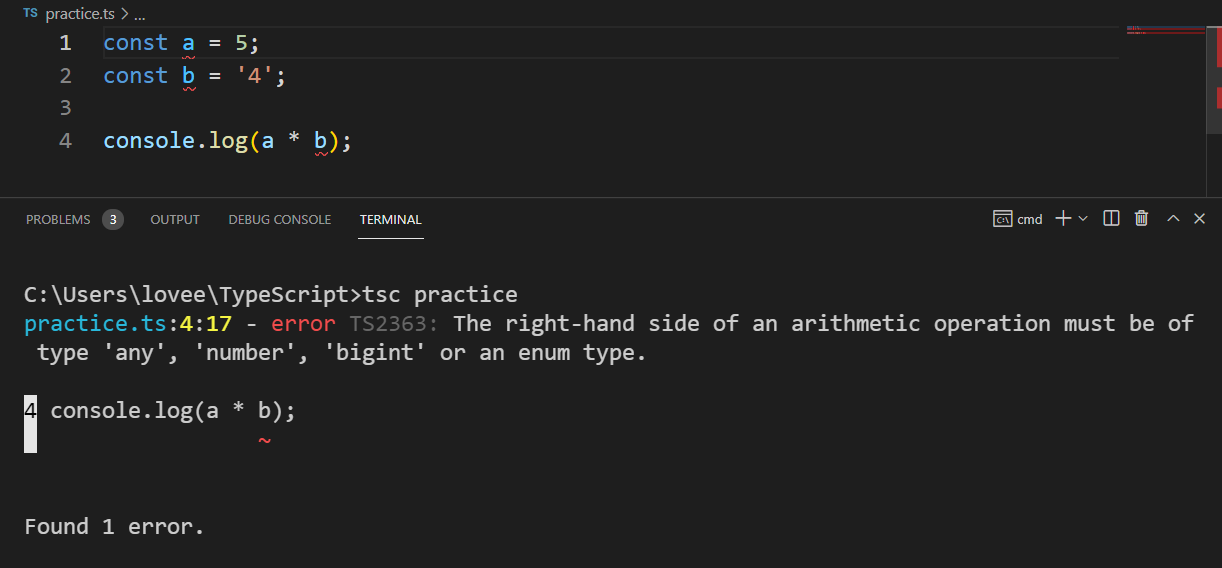This screenshot has width=1222, height=568.
Task: Click the TS file icon in breadcrumb
Action: click(30, 14)
